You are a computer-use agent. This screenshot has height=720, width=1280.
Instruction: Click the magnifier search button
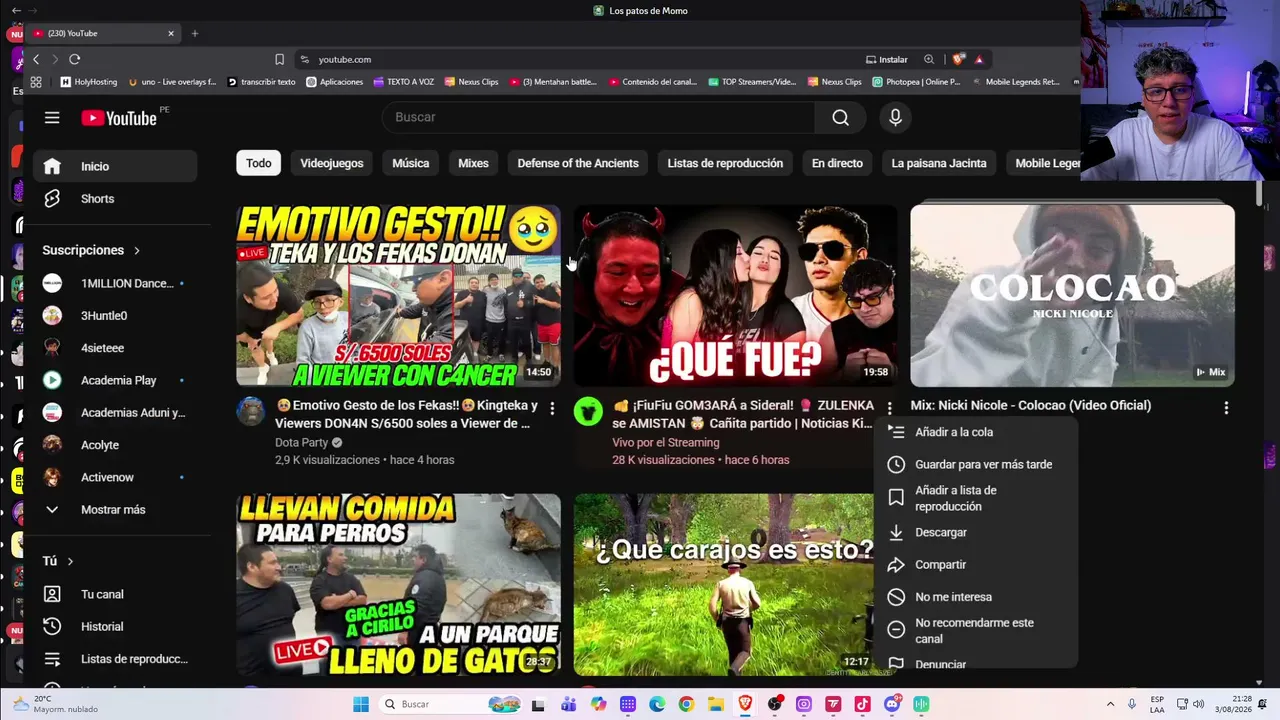(840, 117)
